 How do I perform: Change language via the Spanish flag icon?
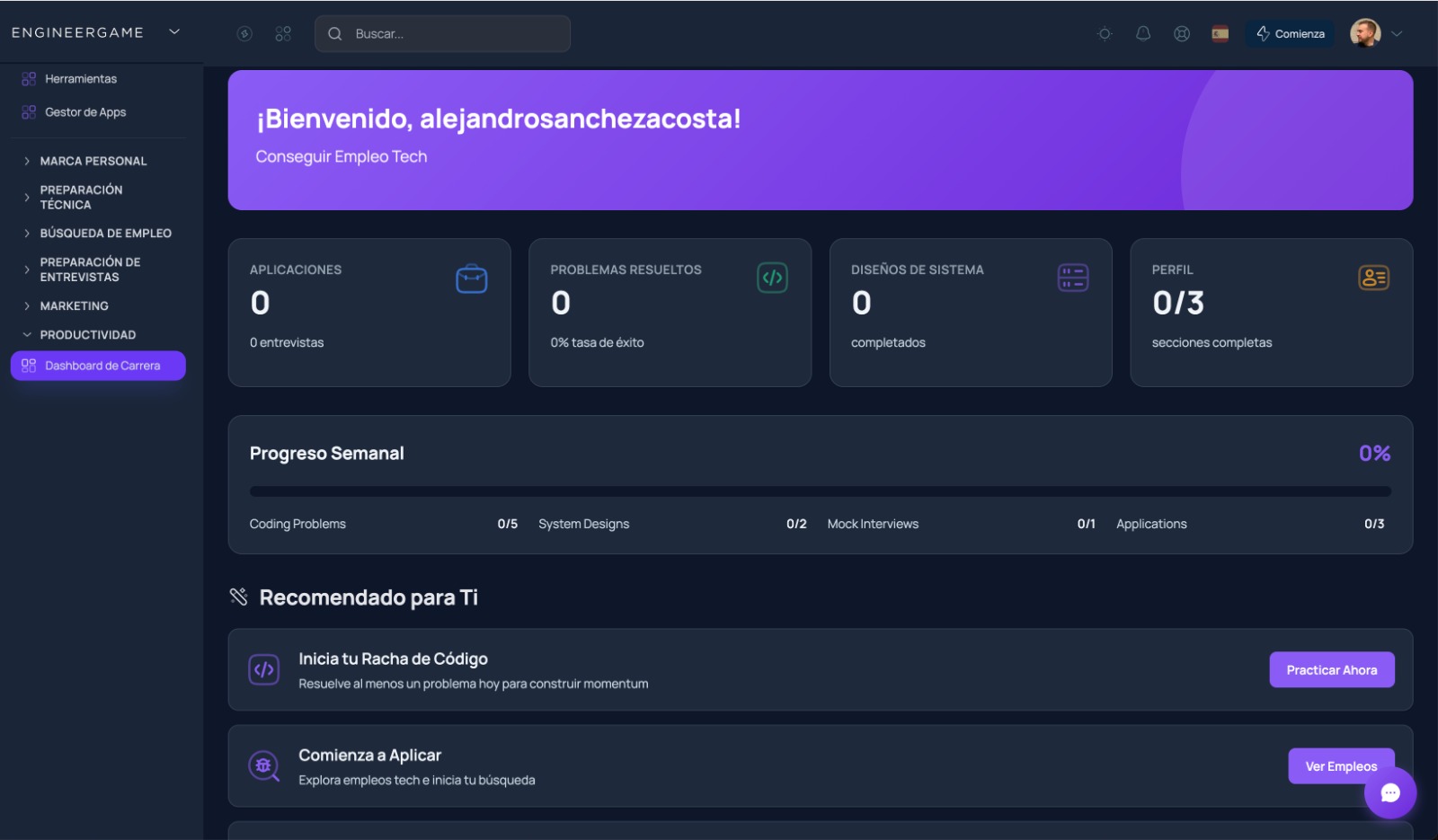[x=1221, y=33]
